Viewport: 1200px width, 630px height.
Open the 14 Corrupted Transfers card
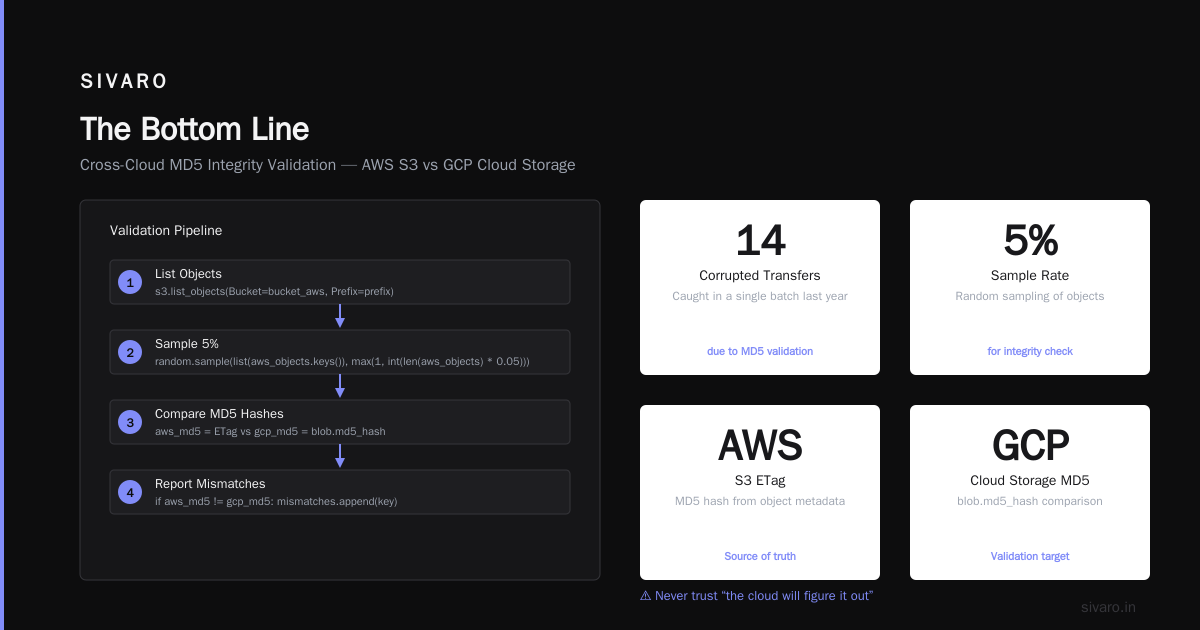click(760, 287)
